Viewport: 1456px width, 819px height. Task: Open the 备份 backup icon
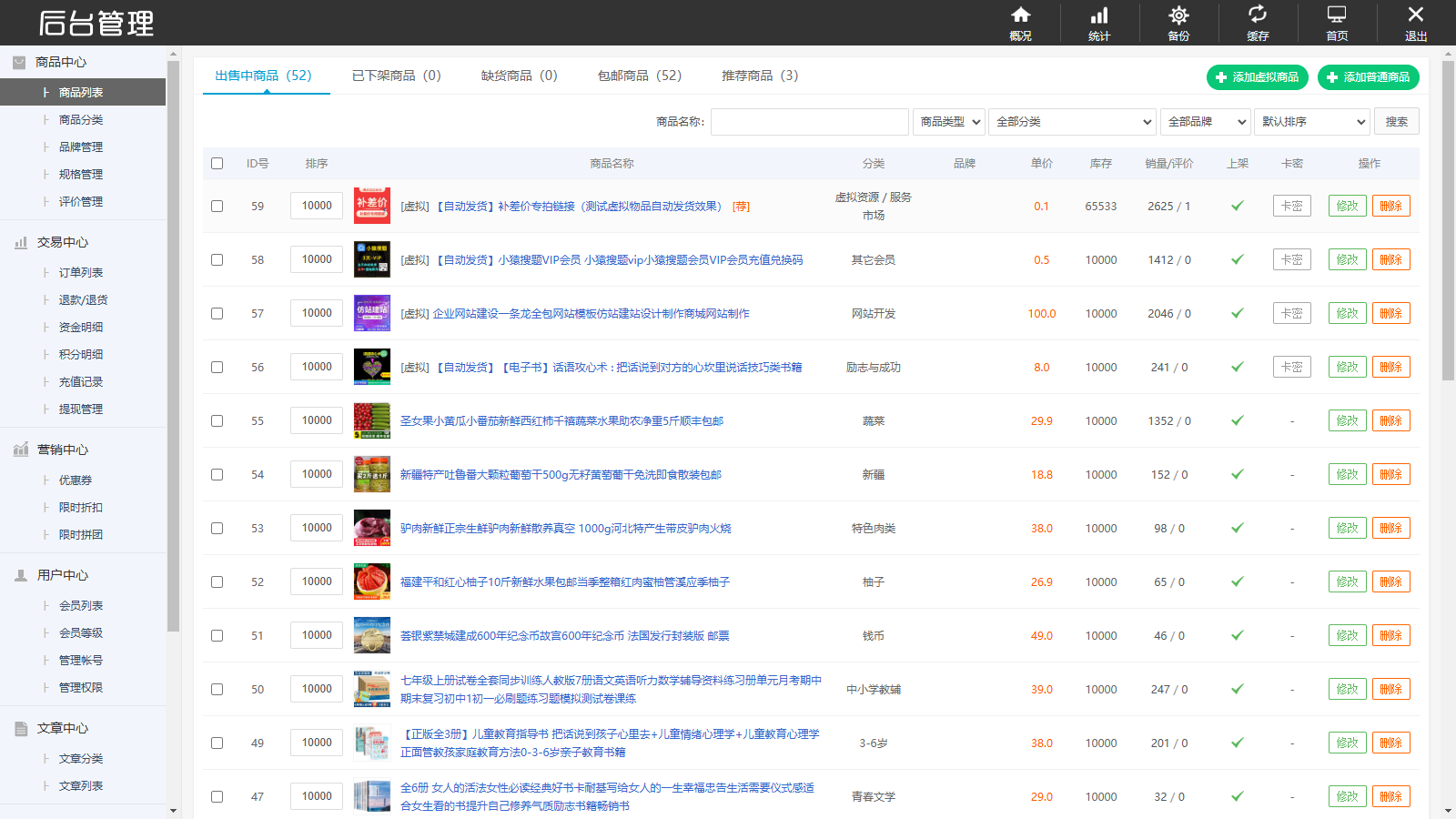coord(1178,23)
